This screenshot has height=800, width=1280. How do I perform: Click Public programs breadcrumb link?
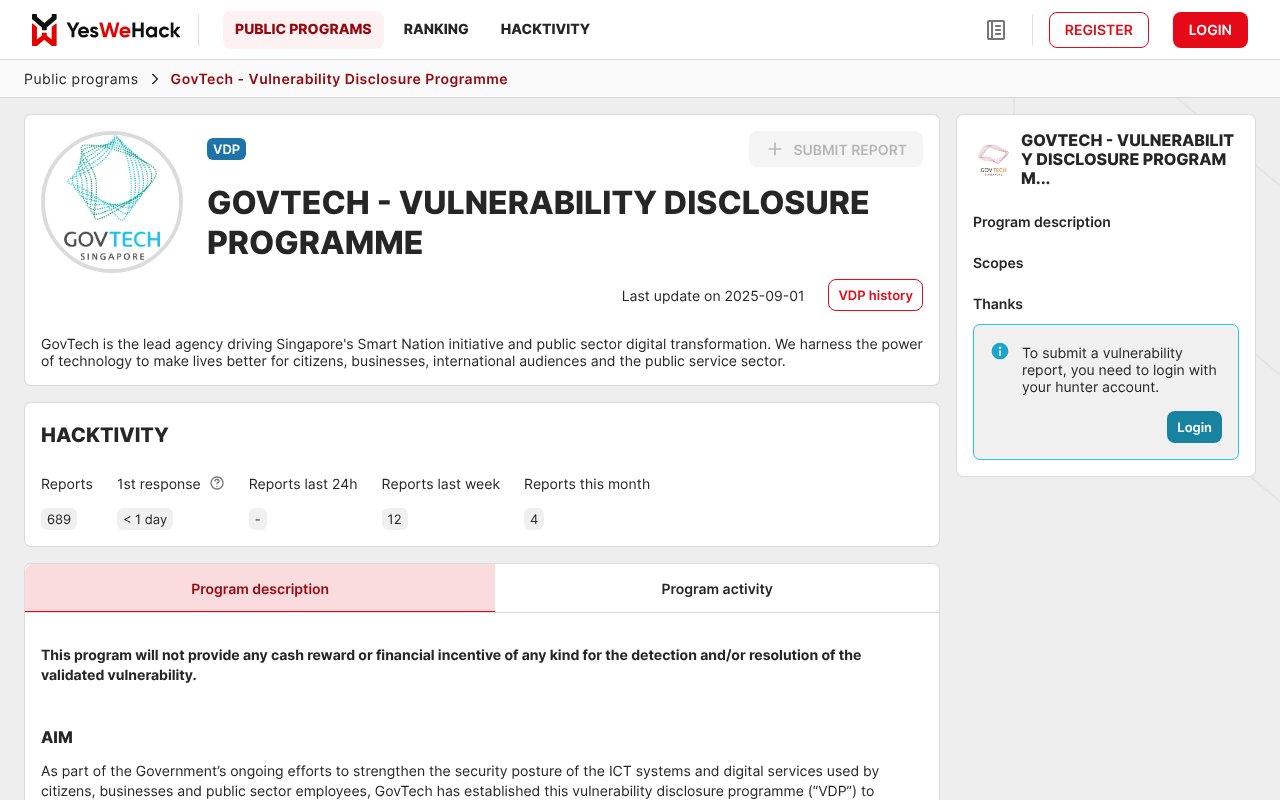click(81, 79)
